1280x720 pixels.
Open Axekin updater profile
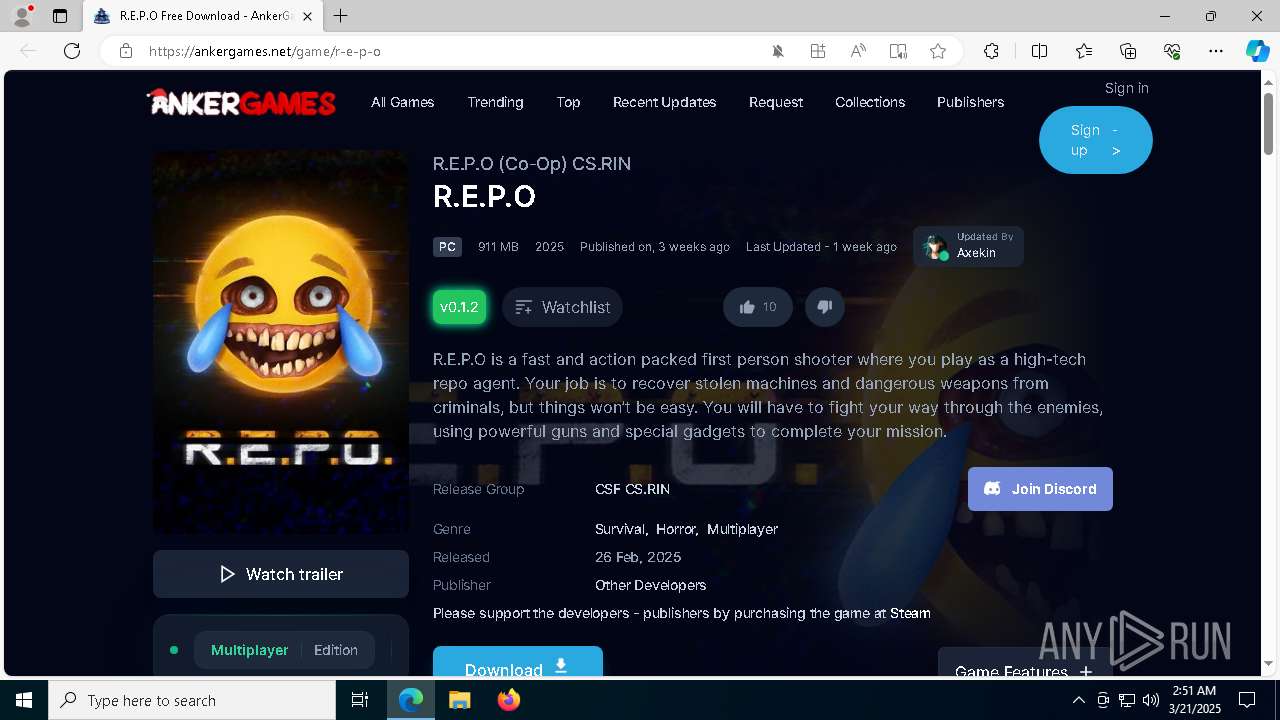(x=968, y=246)
